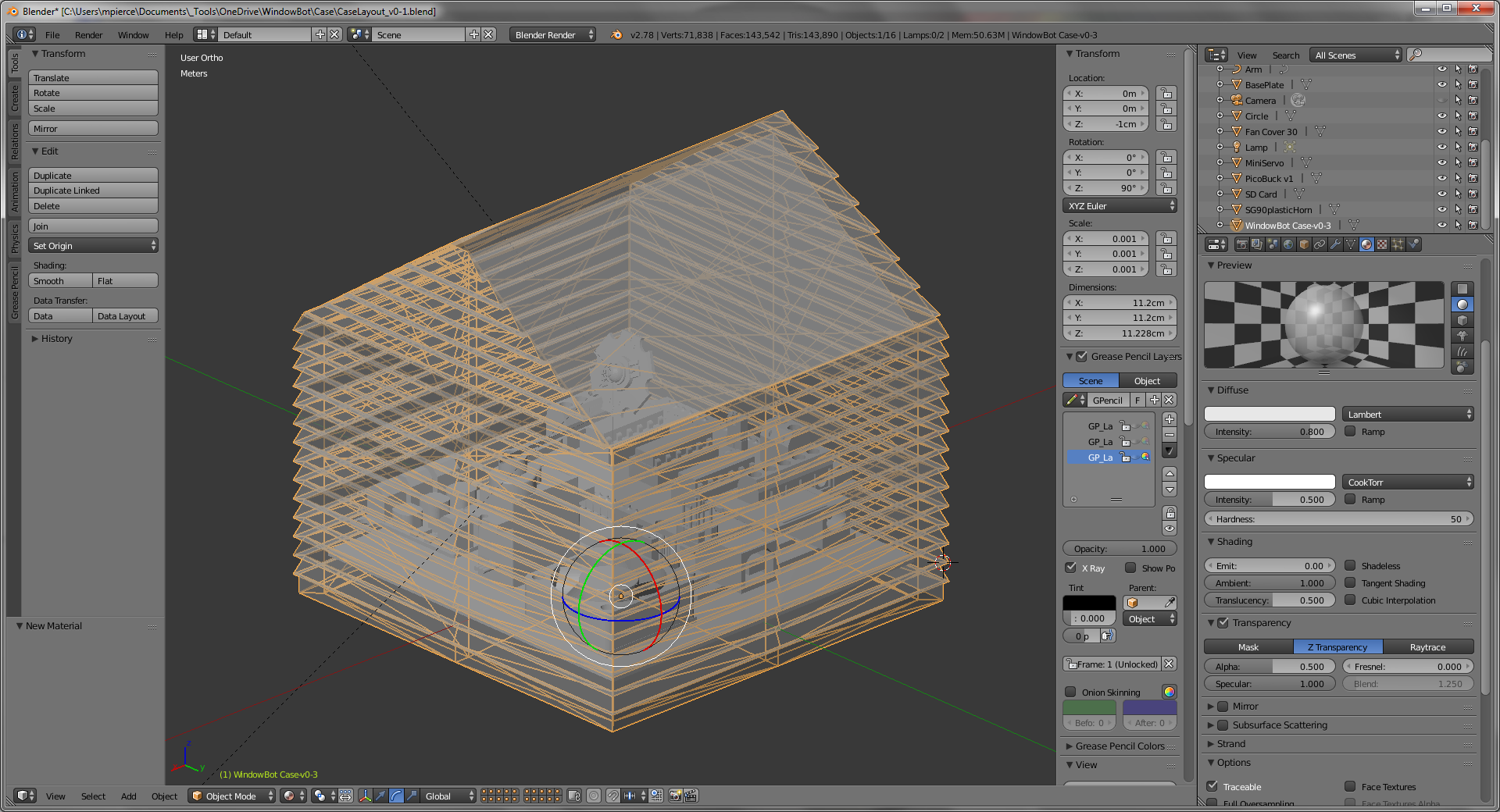The image size is (1500, 812).
Task: Click the Translate button
Action: tap(93, 77)
